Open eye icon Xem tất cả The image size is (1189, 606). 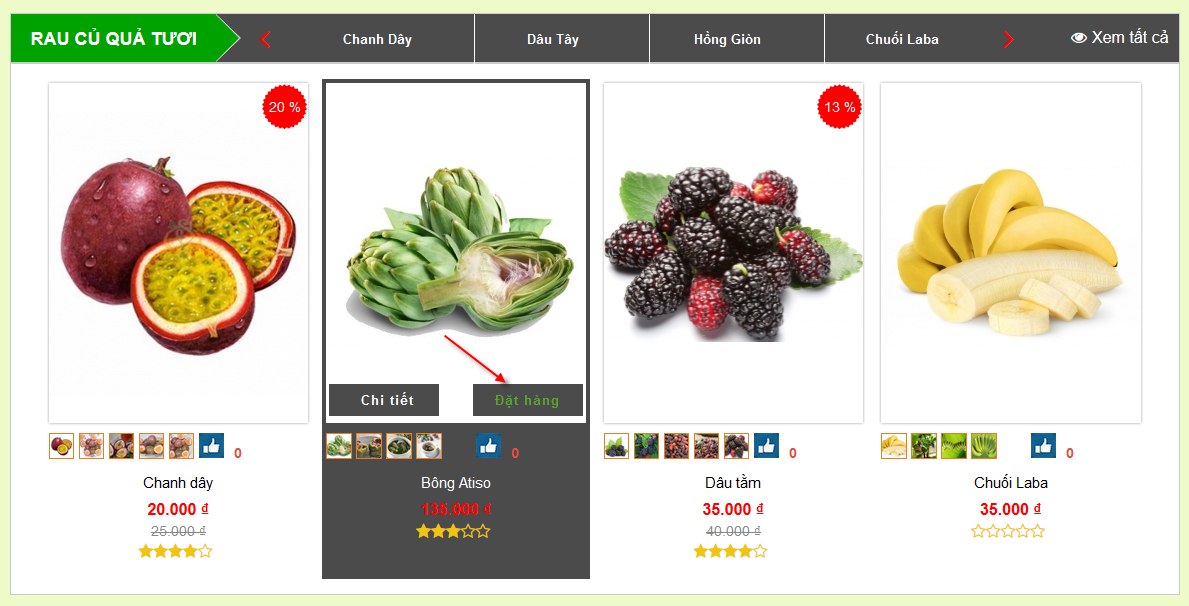pyautogui.click(x=1118, y=37)
